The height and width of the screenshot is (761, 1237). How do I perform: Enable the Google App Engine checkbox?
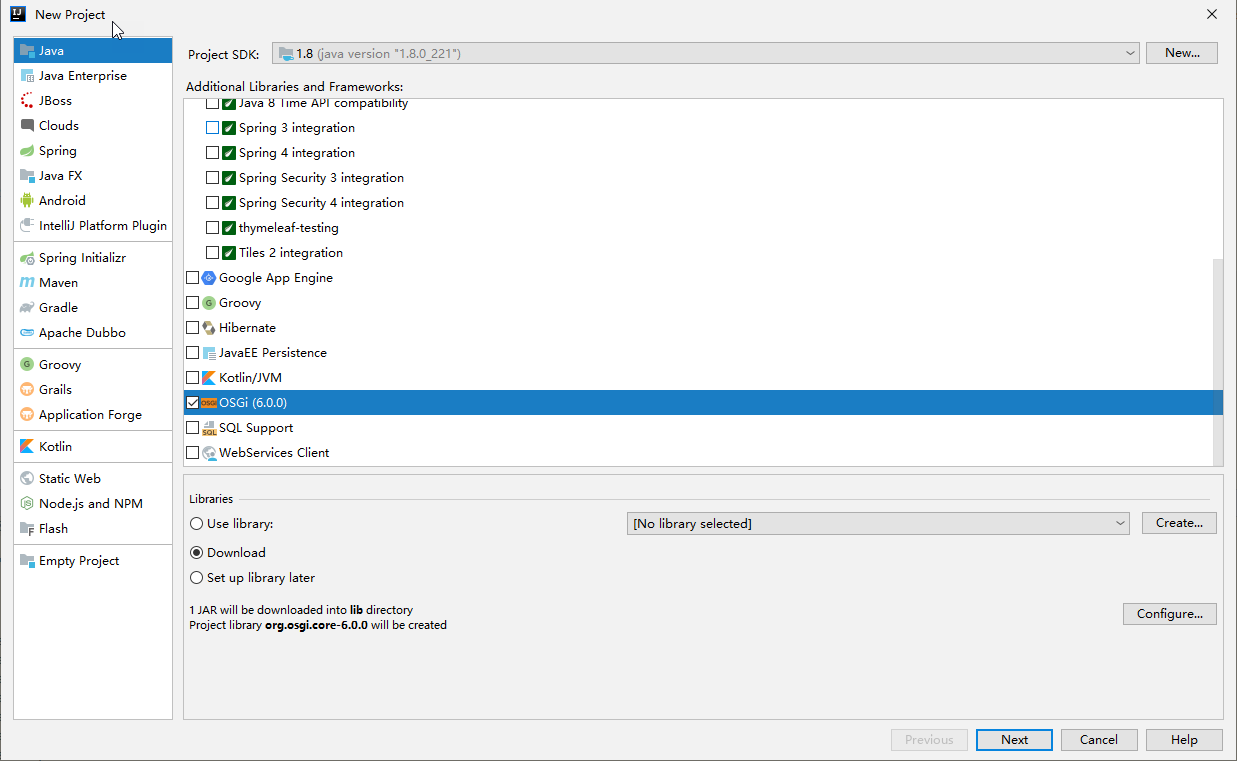click(192, 278)
